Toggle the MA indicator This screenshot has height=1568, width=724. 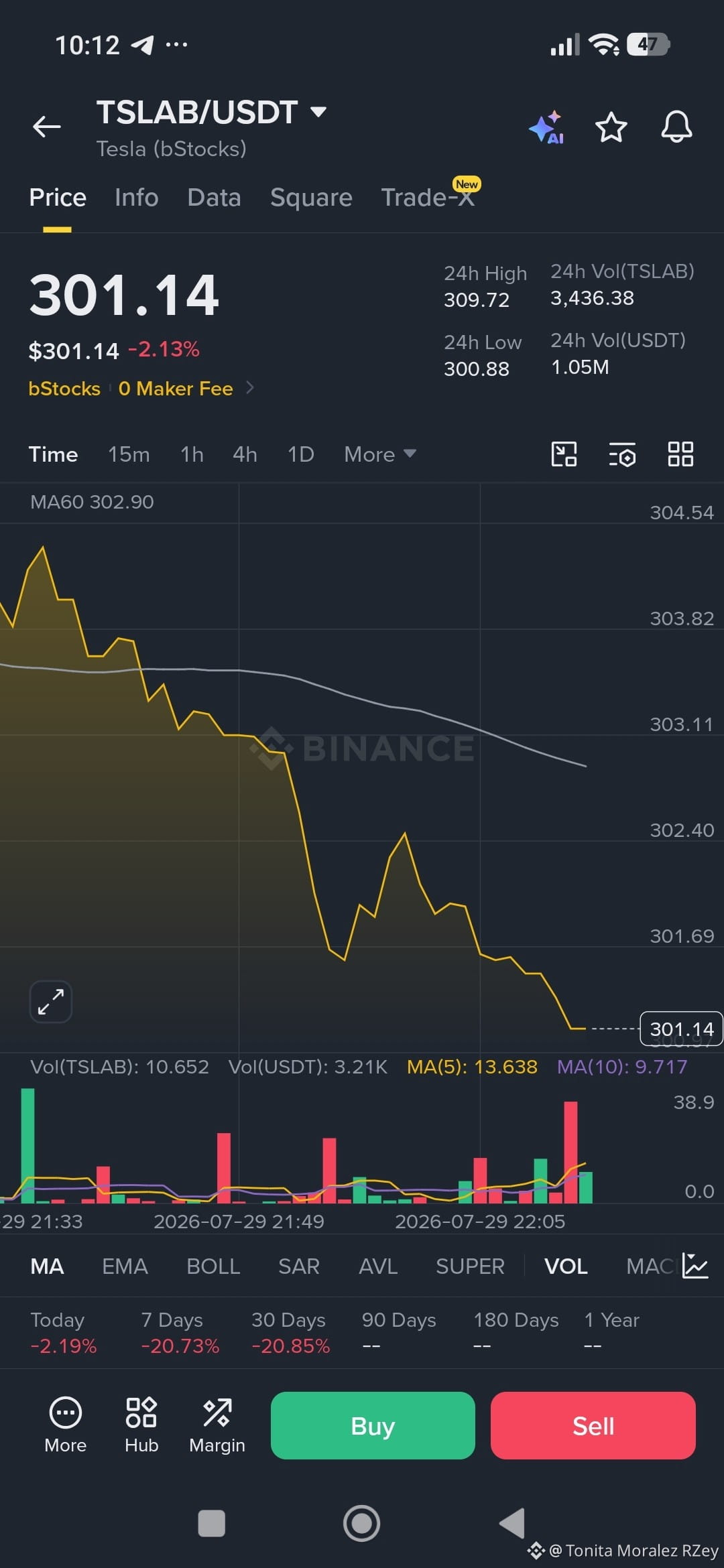click(x=47, y=1266)
